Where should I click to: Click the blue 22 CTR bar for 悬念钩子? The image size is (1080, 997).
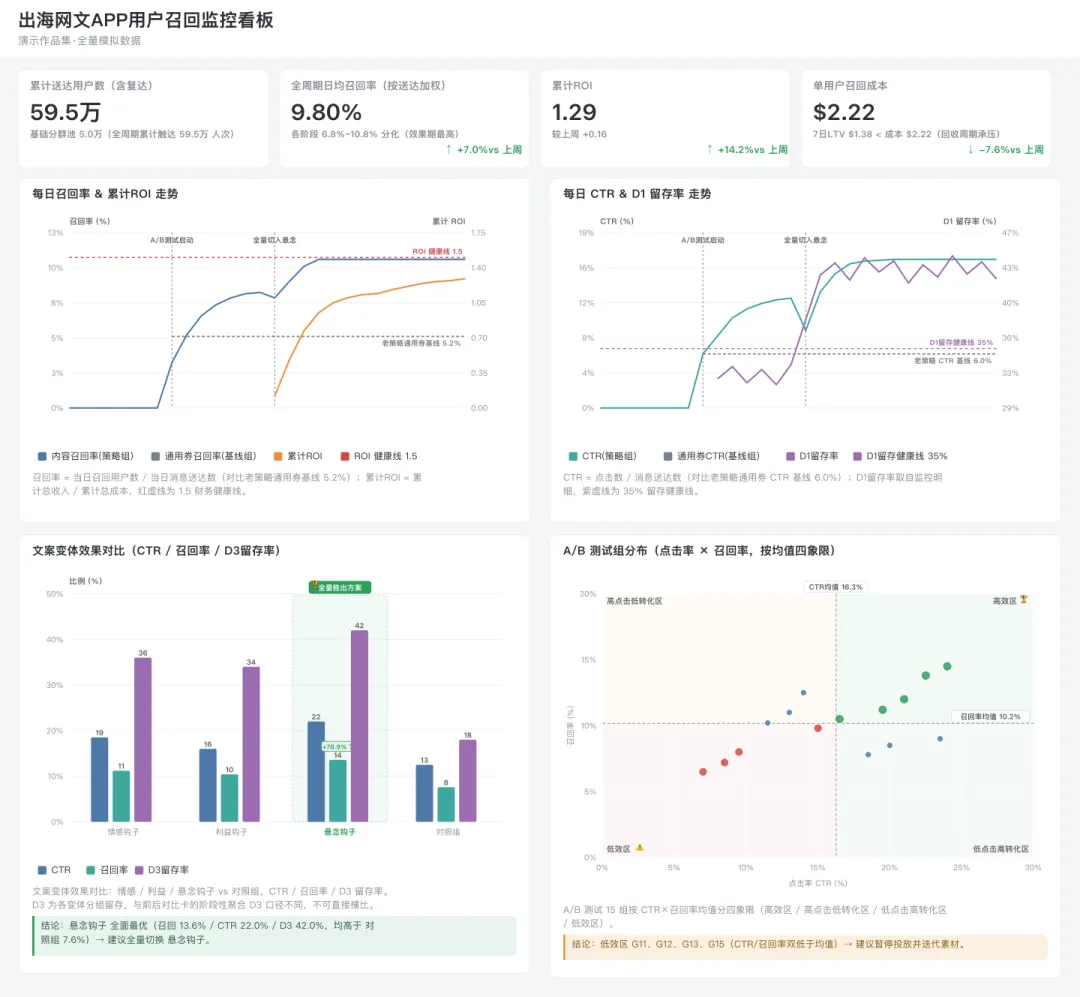click(x=316, y=772)
